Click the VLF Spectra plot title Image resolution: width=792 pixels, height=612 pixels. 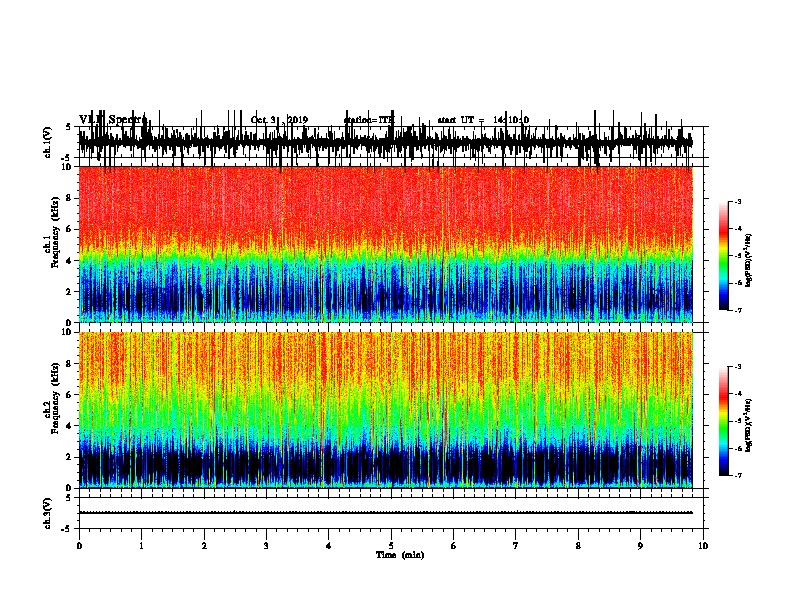coord(113,120)
